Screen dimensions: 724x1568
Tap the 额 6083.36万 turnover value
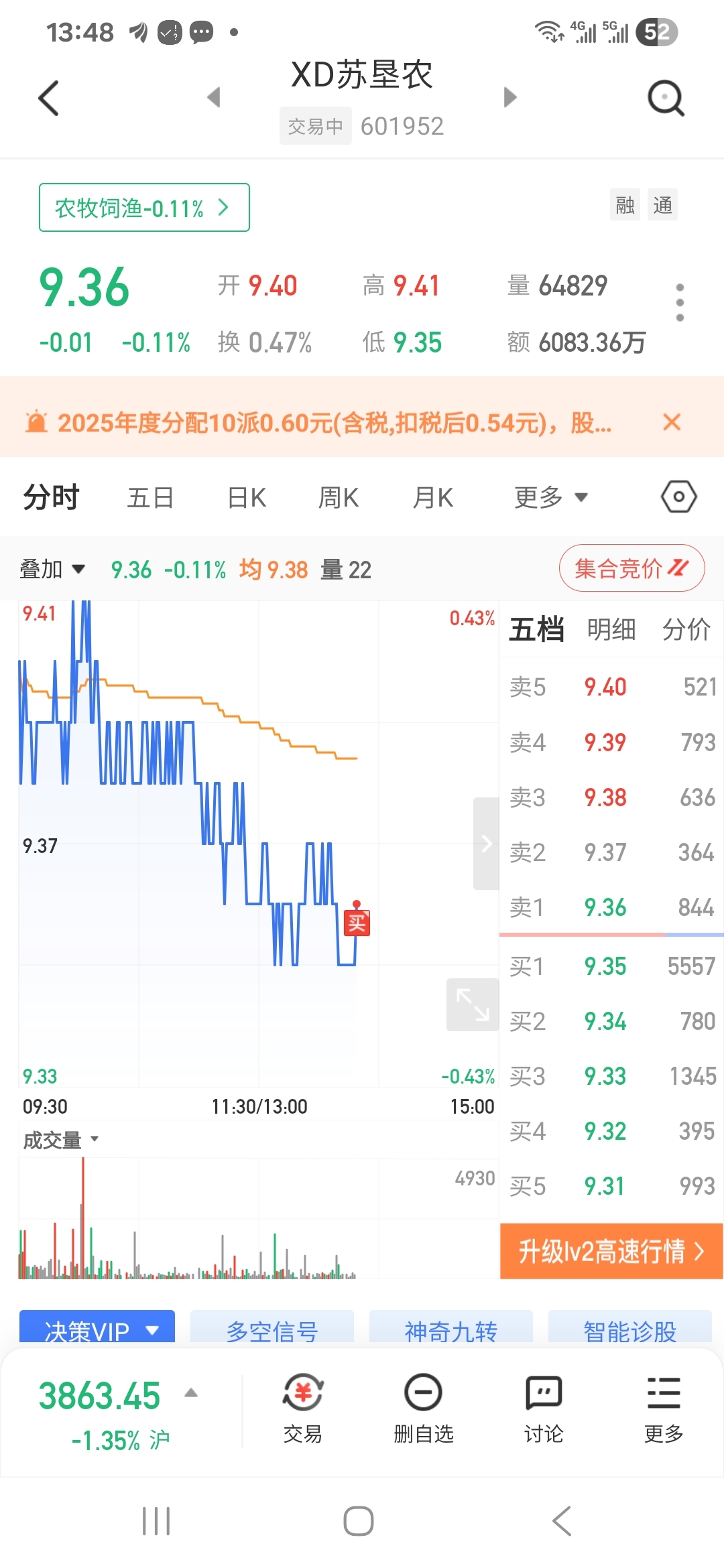pos(577,342)
